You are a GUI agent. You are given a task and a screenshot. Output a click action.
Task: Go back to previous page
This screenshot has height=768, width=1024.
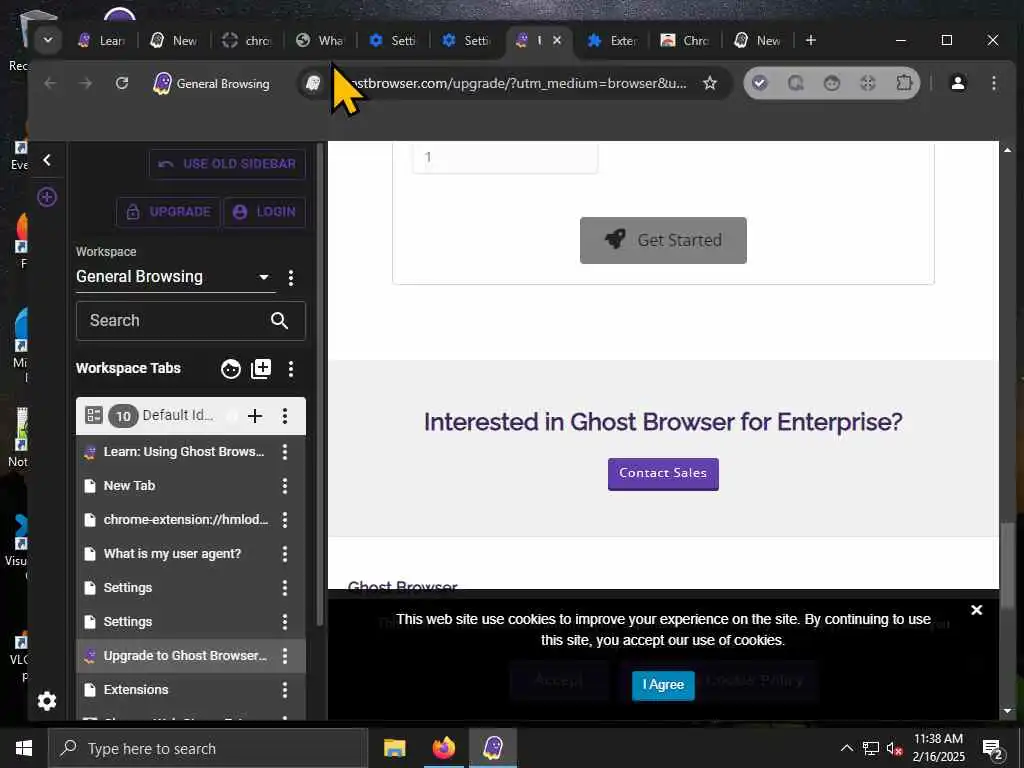coord(50,84)
